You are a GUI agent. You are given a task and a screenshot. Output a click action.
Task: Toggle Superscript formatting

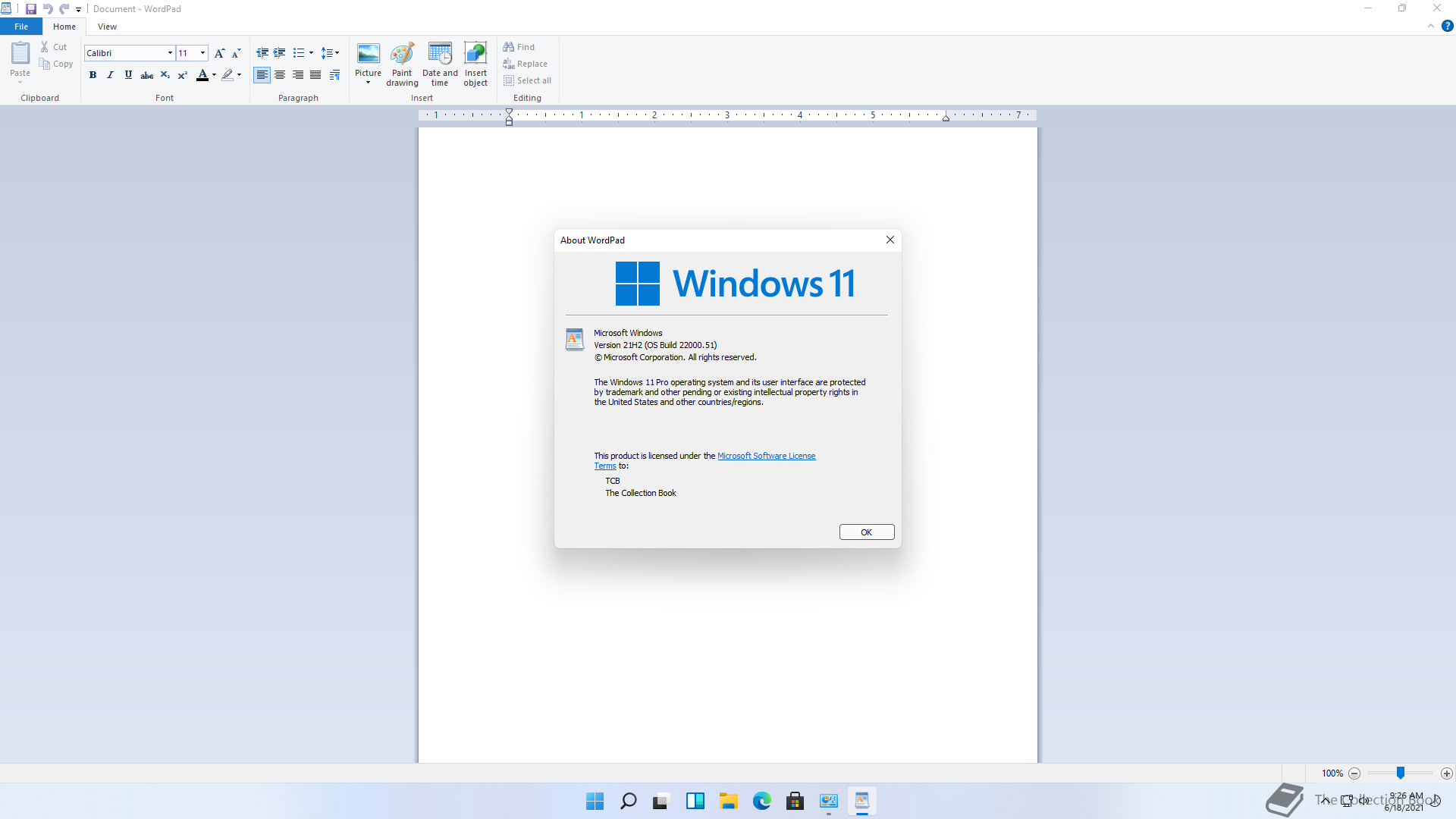click(x=183, y=75)
